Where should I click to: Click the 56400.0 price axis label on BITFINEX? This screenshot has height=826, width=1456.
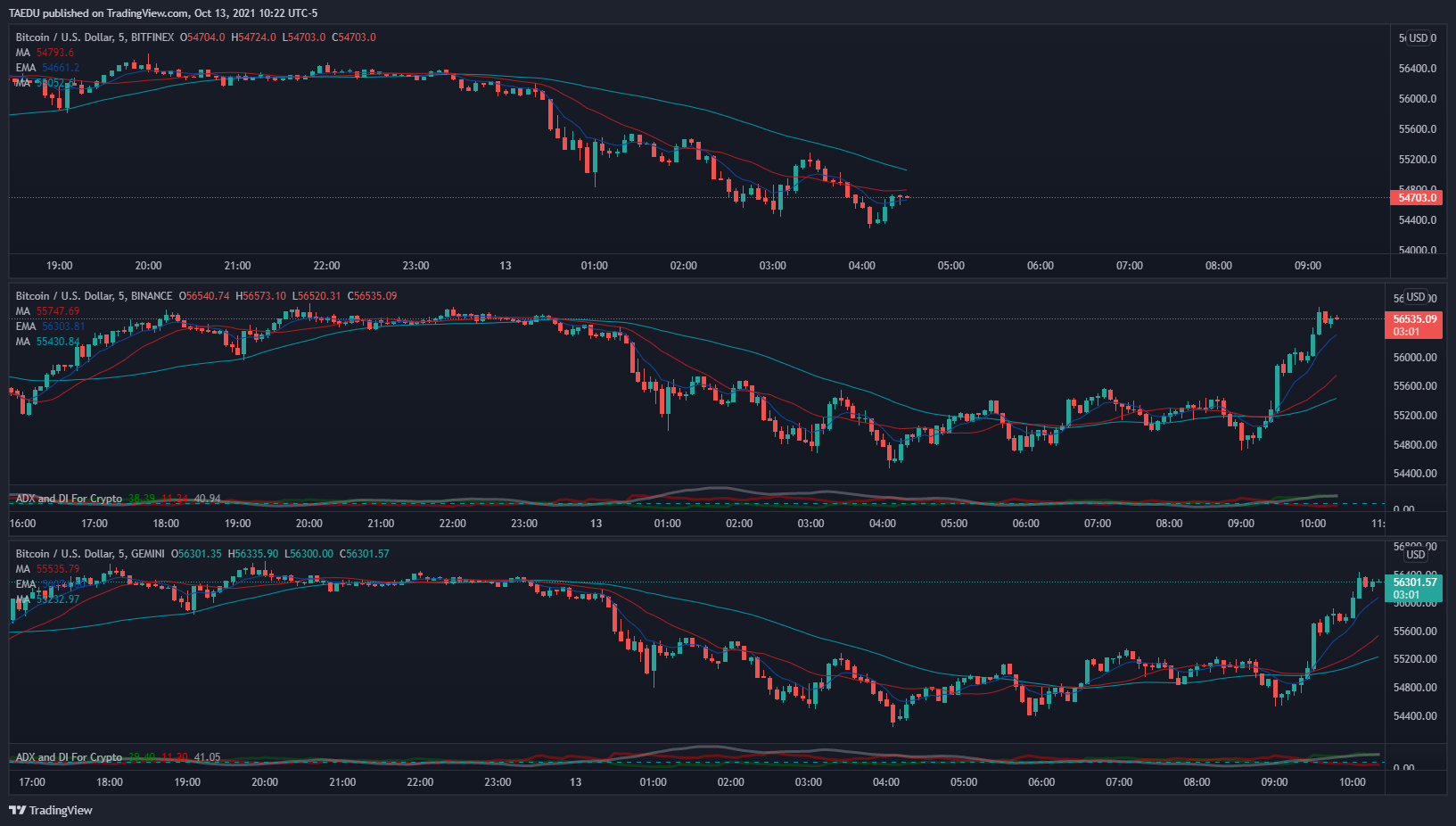click(1418, 69)
